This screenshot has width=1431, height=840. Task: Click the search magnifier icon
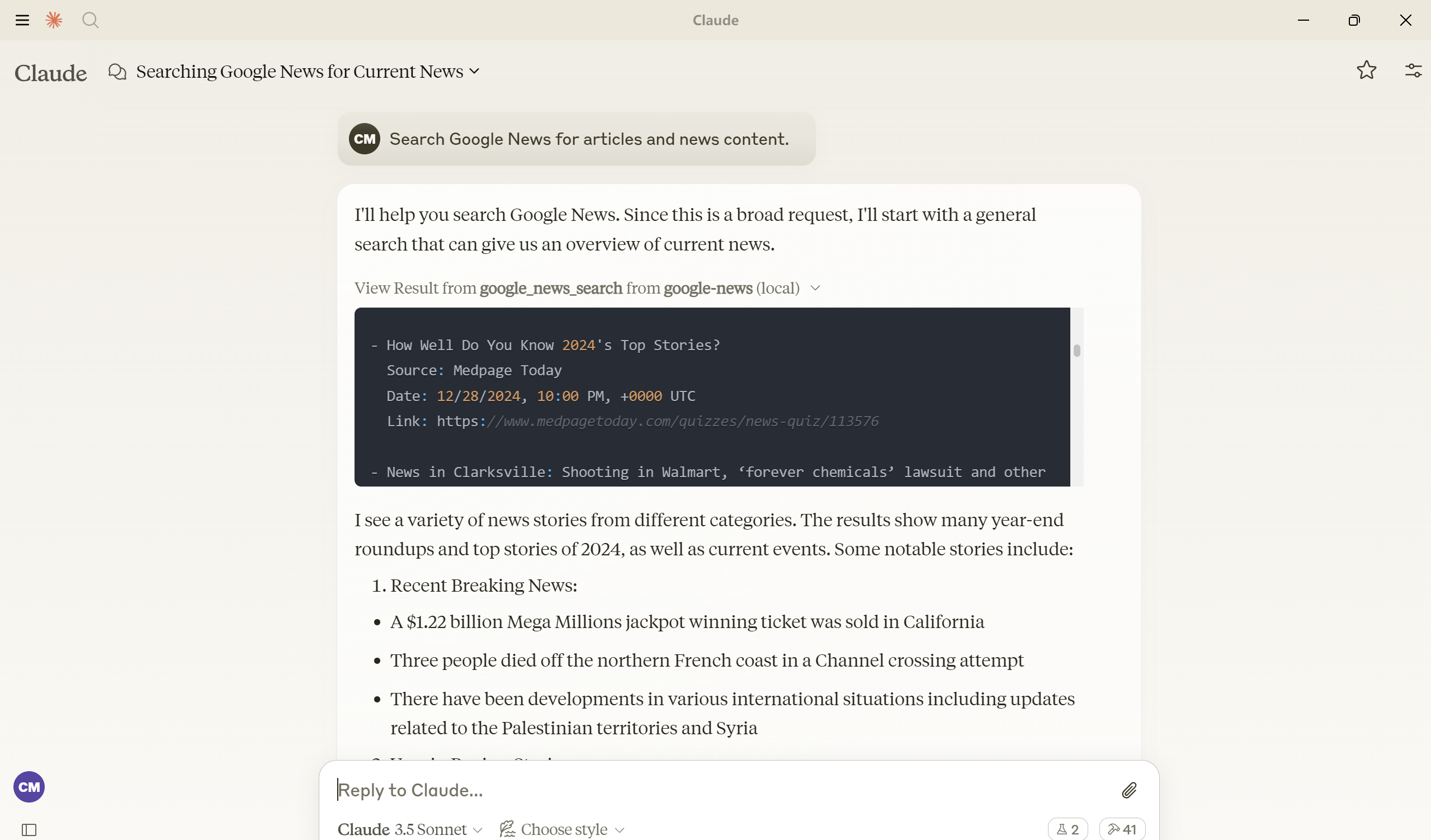90,21
